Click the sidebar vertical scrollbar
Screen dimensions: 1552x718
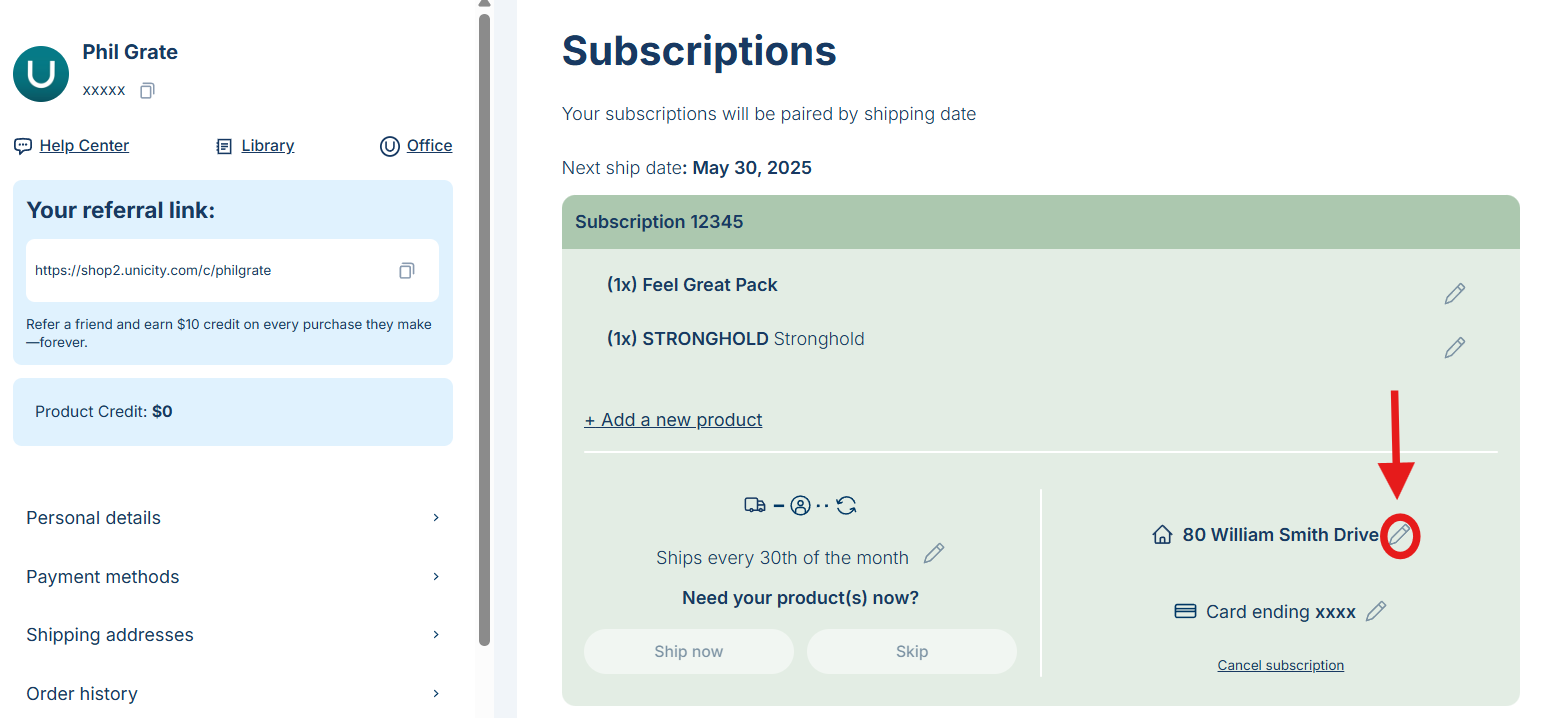point(485,330)
